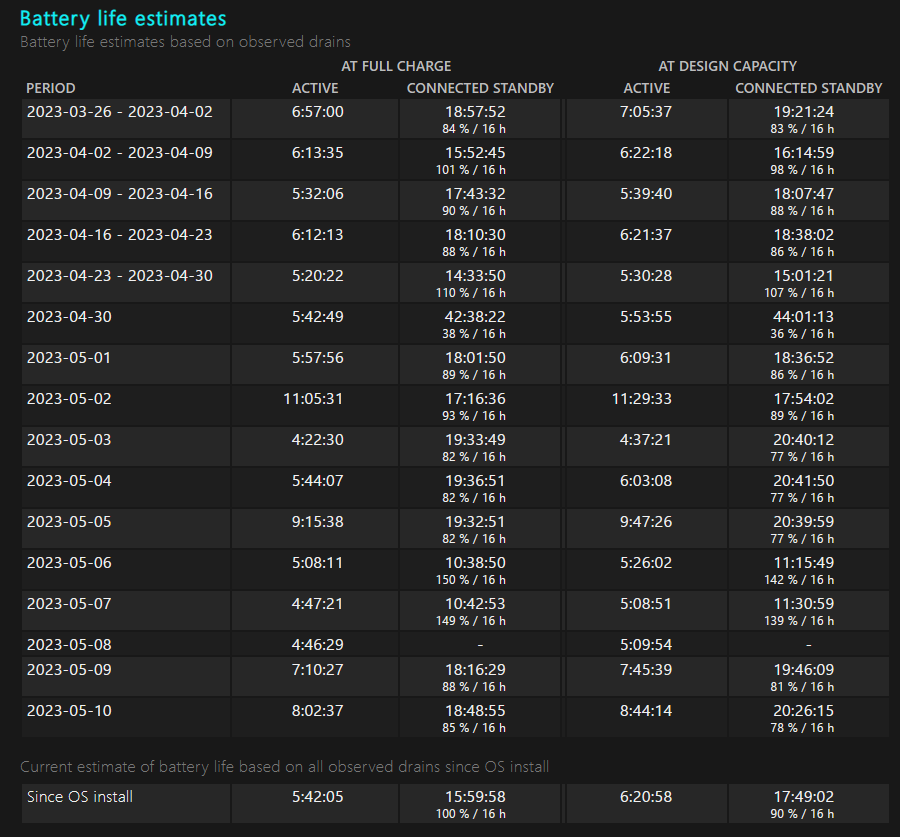
Task: Select the 2023-04-23 - 2023-04-30 period row
Action: (x=120, y=276)
